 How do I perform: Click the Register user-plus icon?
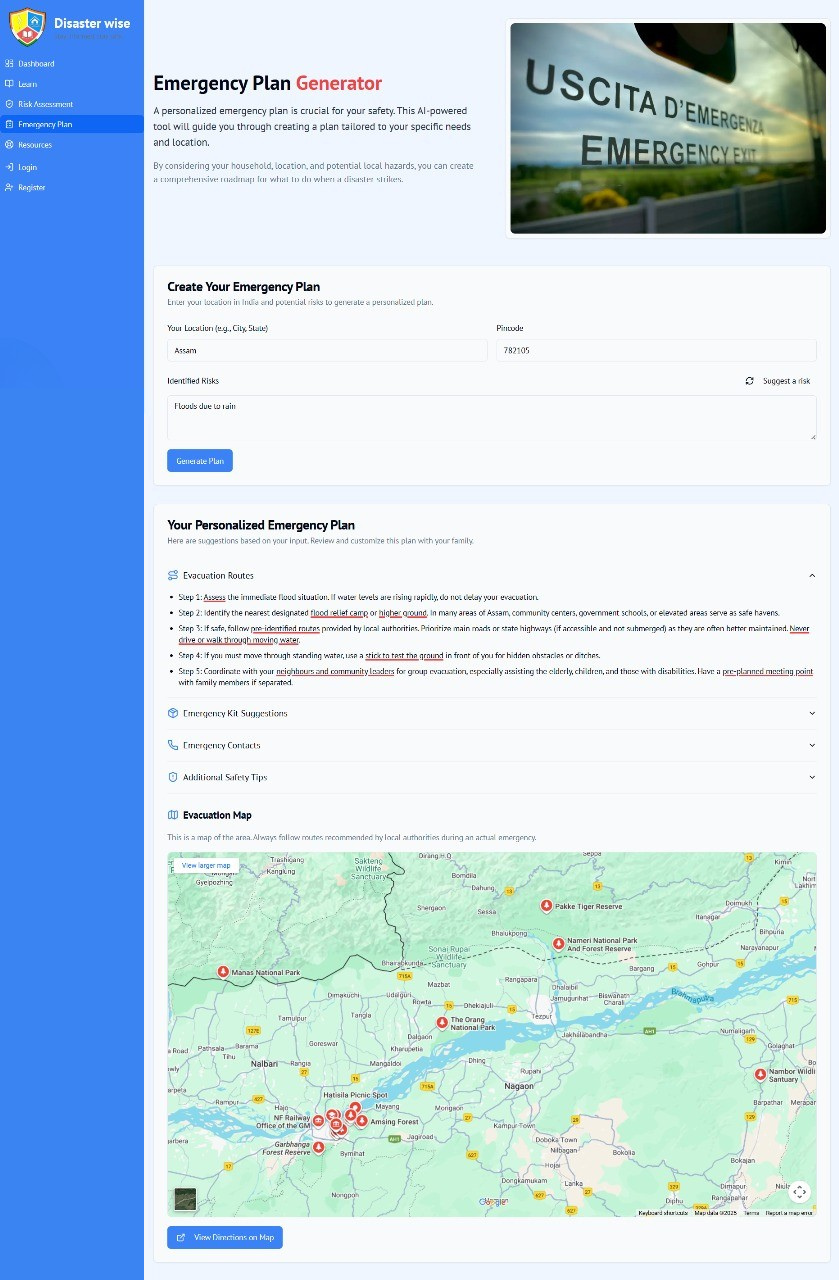9,187
